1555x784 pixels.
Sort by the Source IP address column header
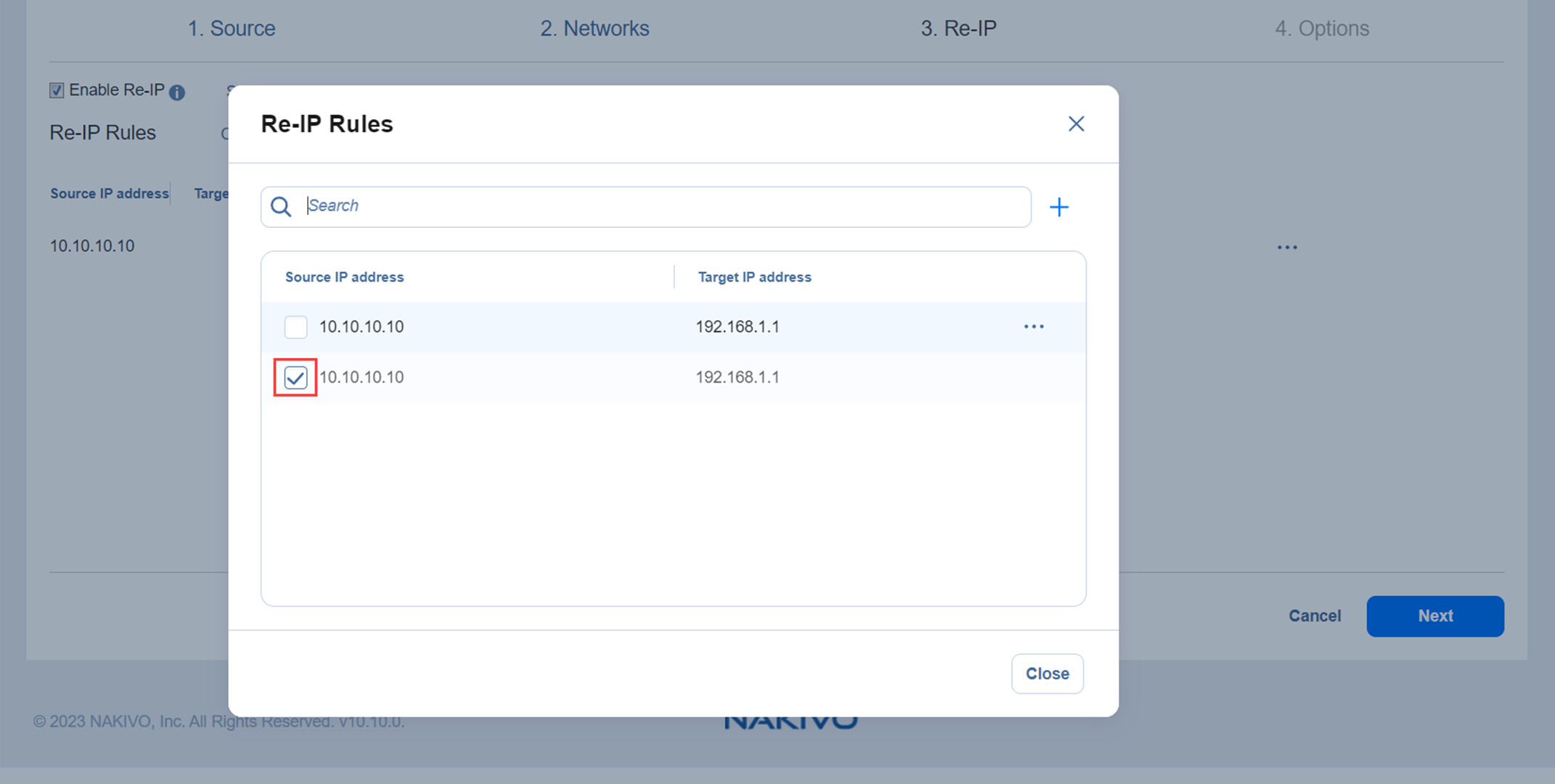pyautogui.click(x=344, y=277)
